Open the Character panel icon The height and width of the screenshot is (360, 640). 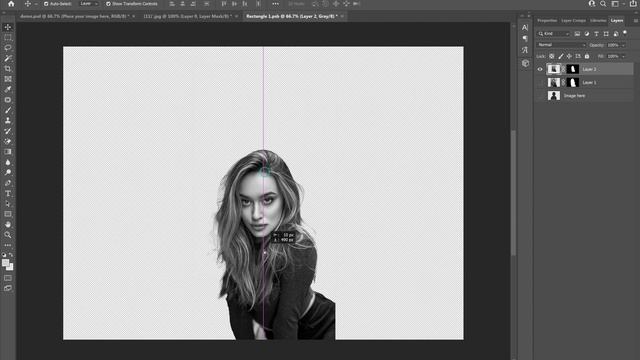[525, 27]
